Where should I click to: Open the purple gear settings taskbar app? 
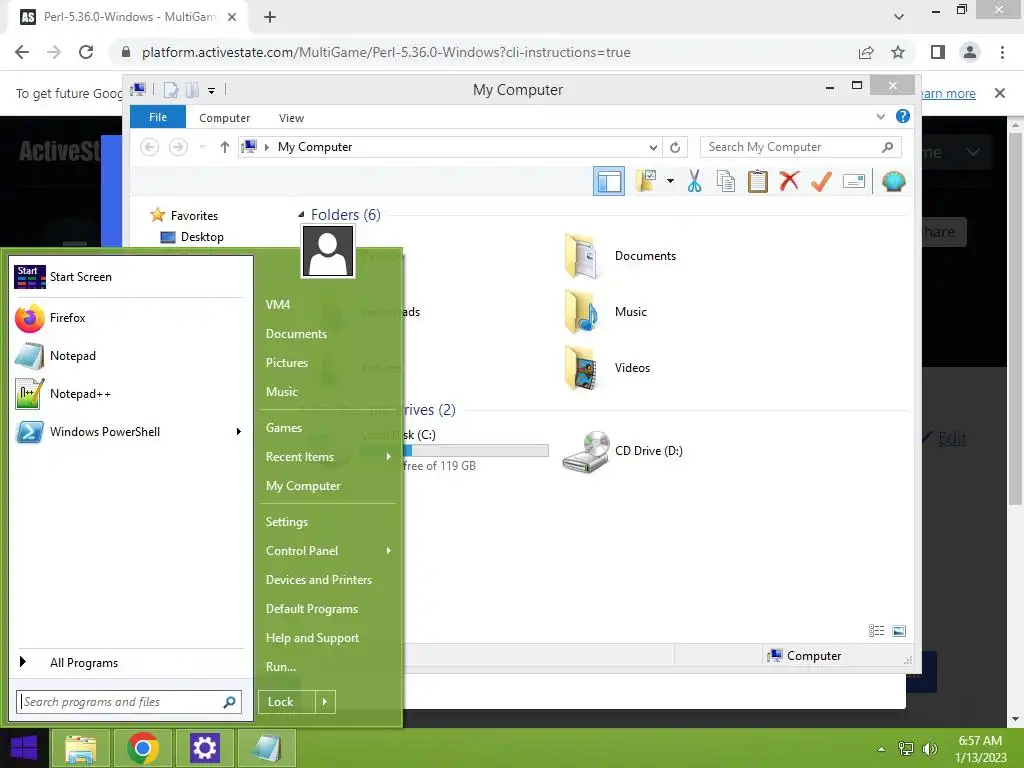pos(204,748)
